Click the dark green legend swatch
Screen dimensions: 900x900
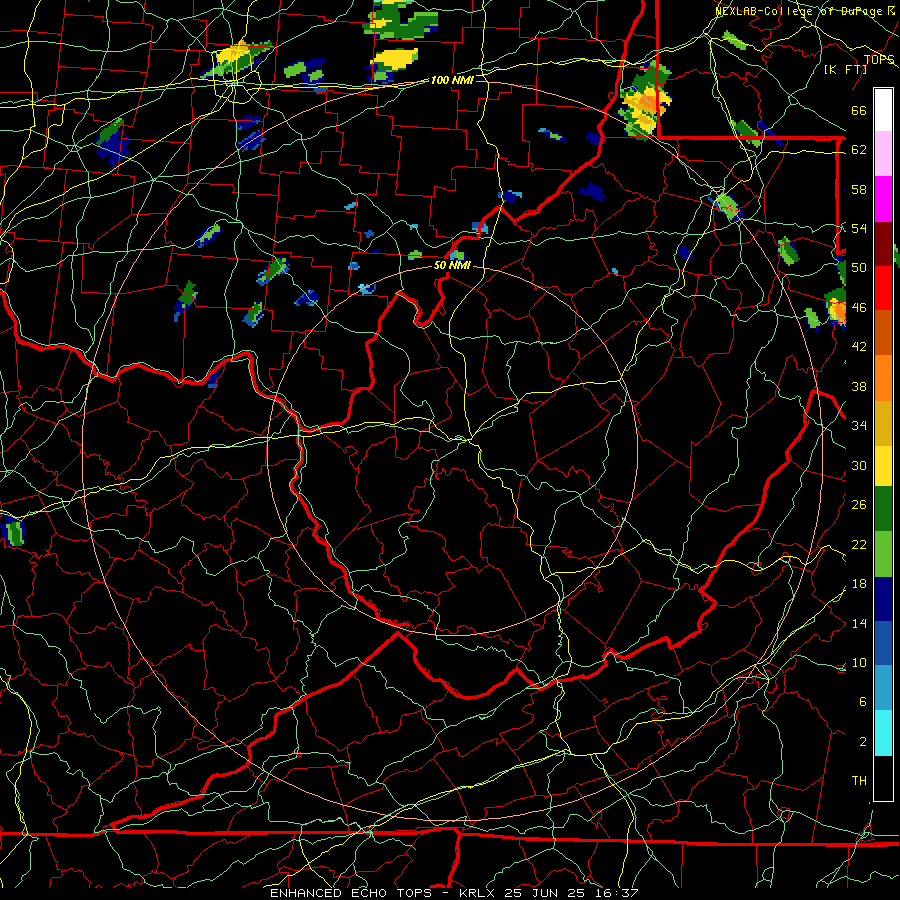(883, 510)
